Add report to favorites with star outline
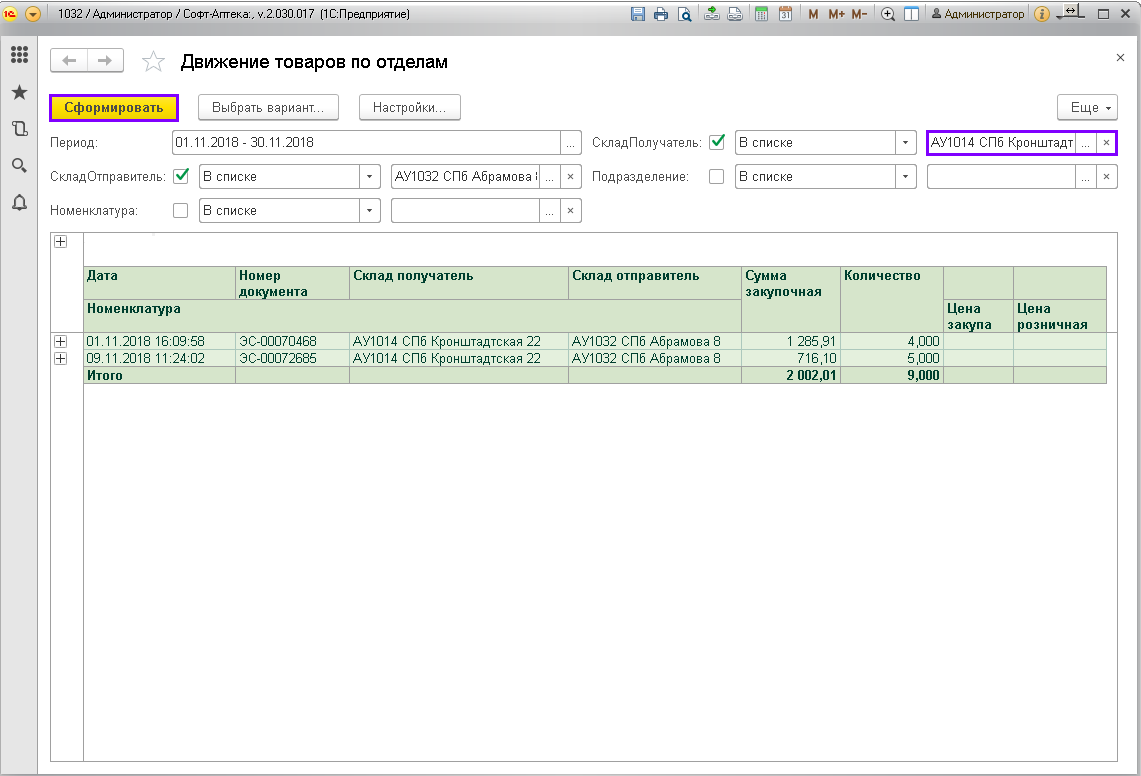The width and height of the screenshot is (1141, 776). [x=153, y=62]
